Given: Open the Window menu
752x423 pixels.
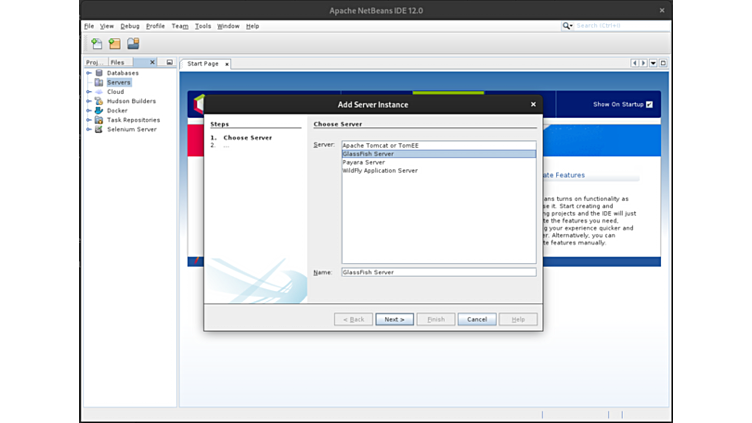Looking at the screenshot, I should click(228, 26).
